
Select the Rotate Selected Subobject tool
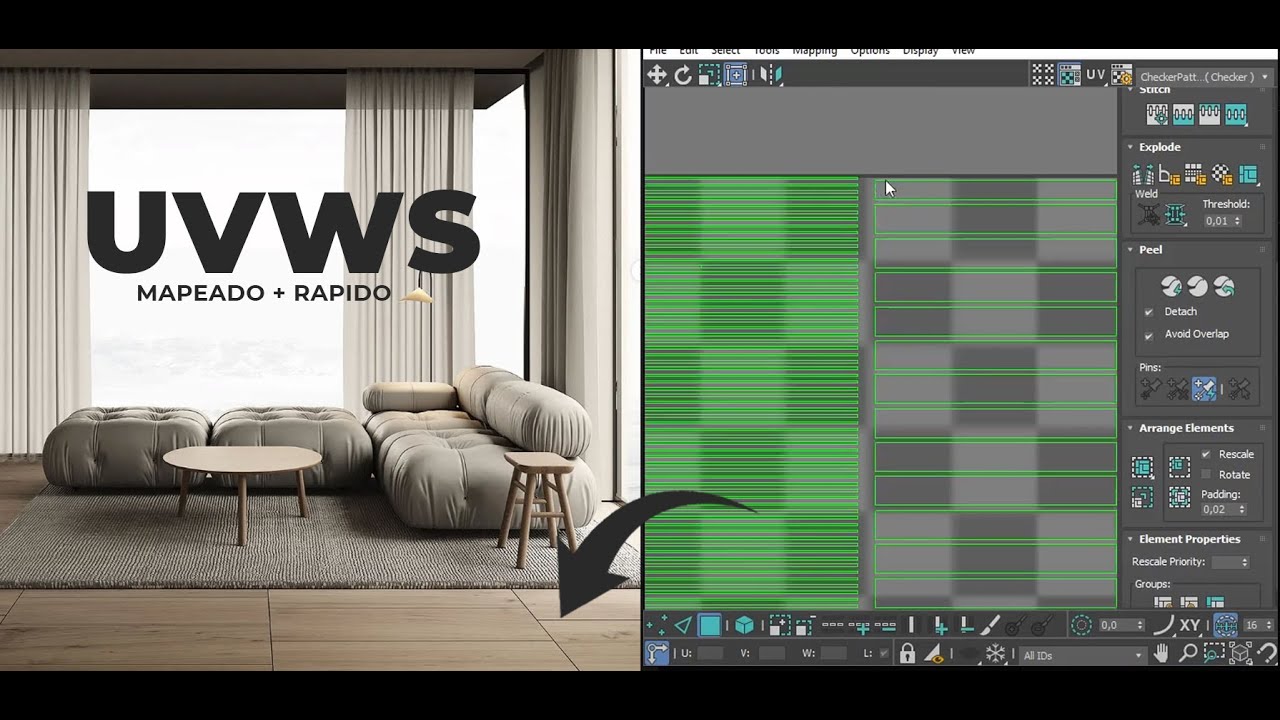683,75
